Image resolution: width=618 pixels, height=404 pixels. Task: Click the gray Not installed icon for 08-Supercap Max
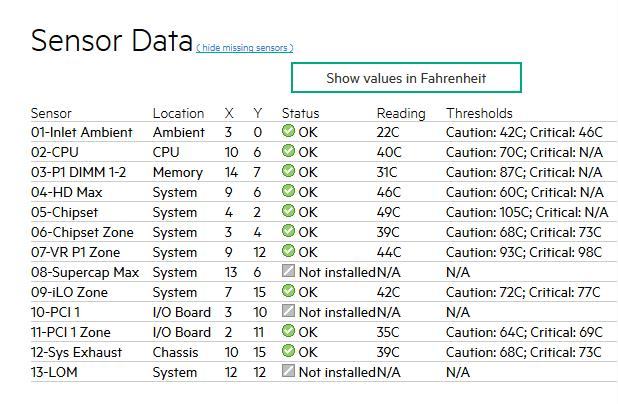point(288,271)
